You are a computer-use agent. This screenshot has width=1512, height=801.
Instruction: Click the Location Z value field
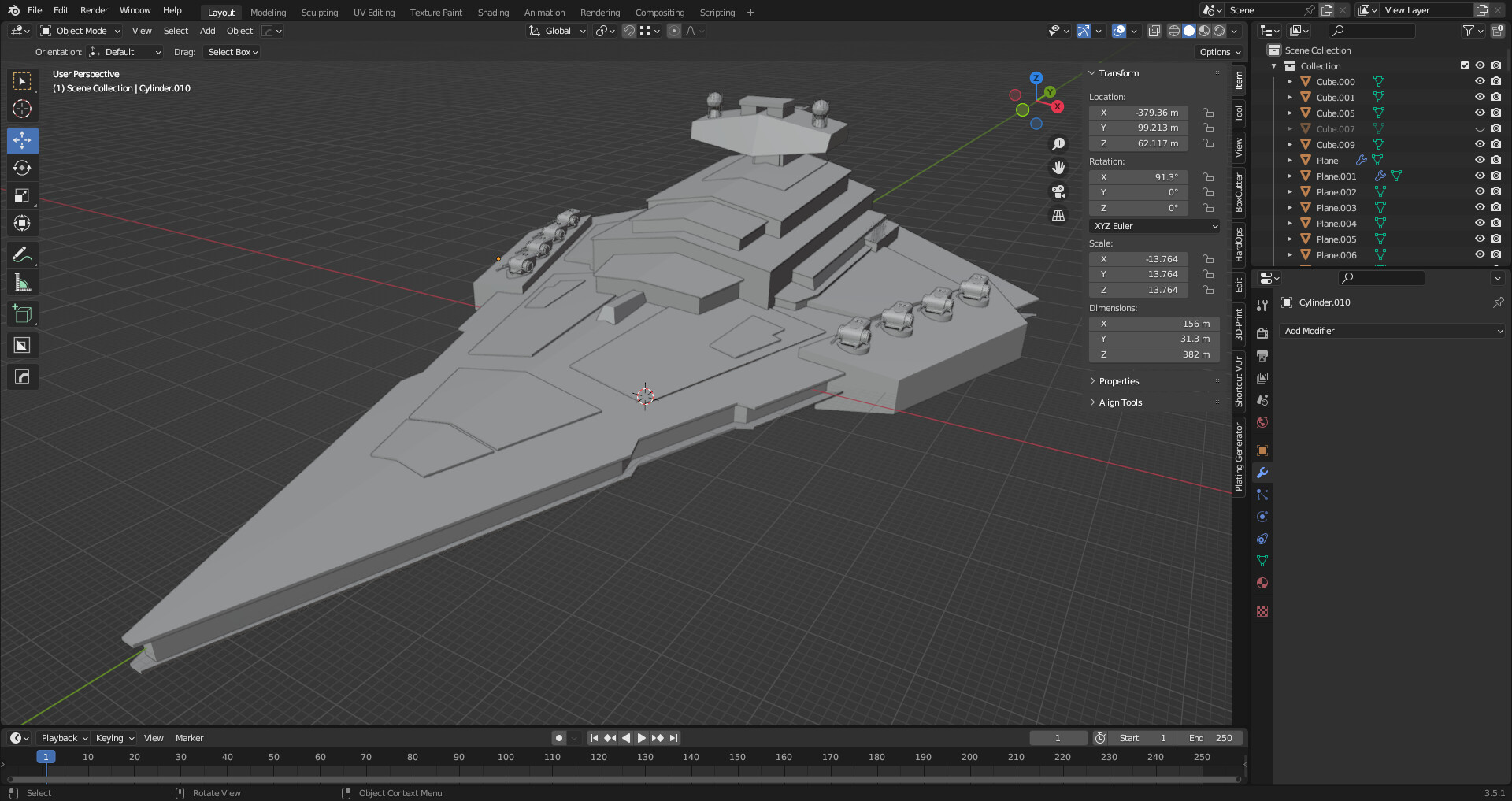(x=1139, y=143)
